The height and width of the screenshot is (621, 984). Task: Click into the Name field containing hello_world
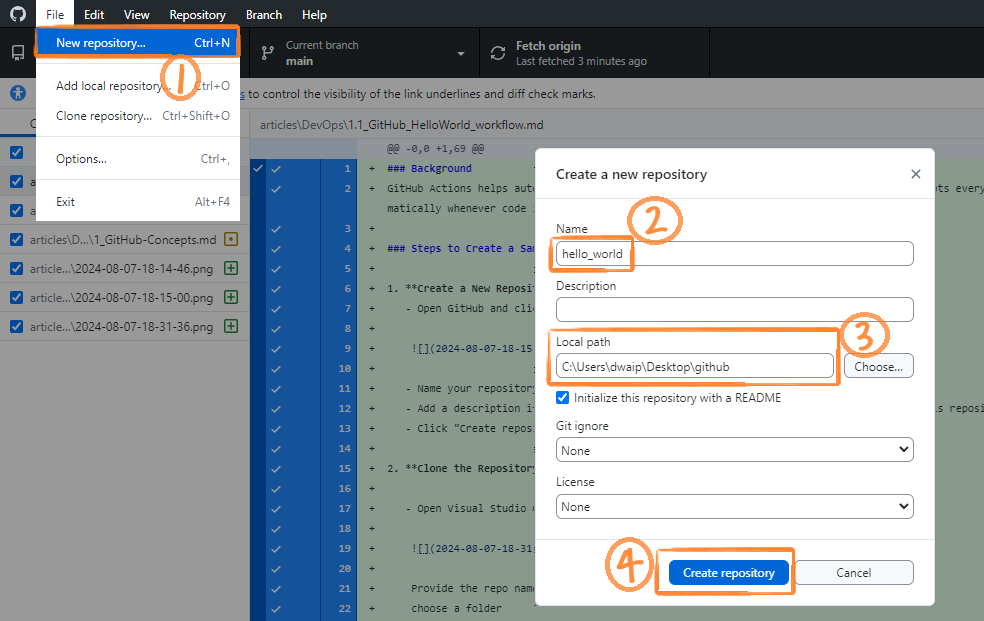click(734, 253)
